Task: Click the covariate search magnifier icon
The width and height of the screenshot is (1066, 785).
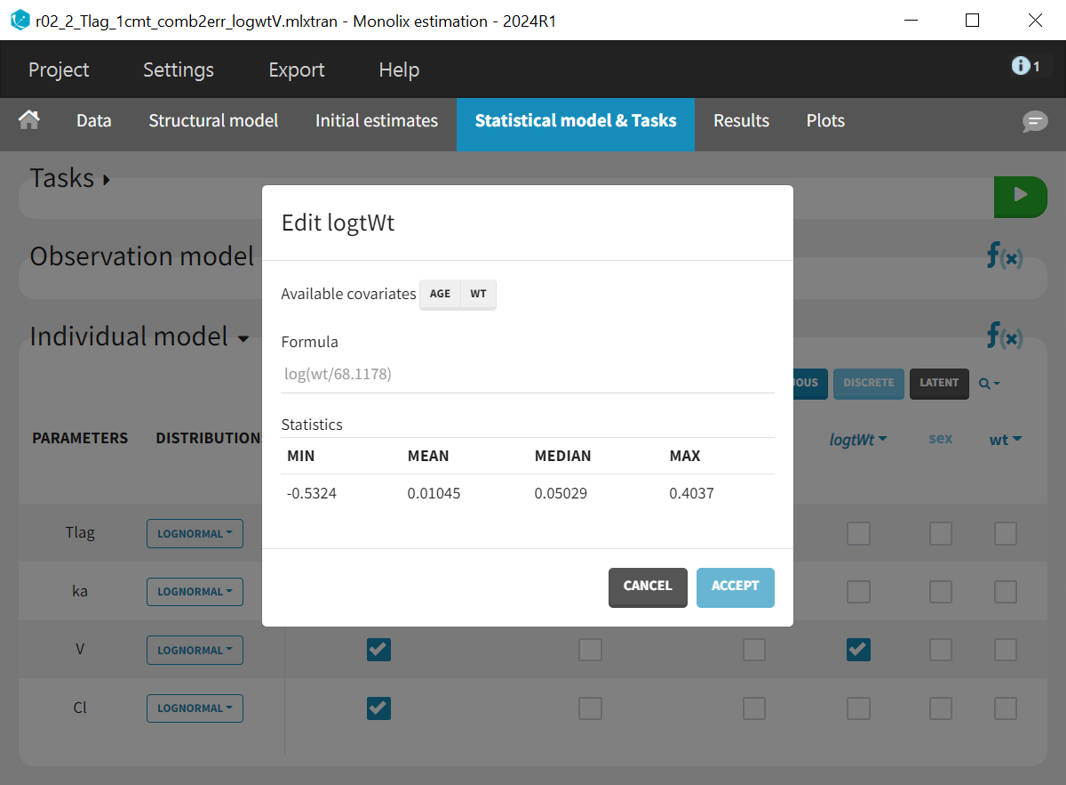Action: [x=988, y=383]
